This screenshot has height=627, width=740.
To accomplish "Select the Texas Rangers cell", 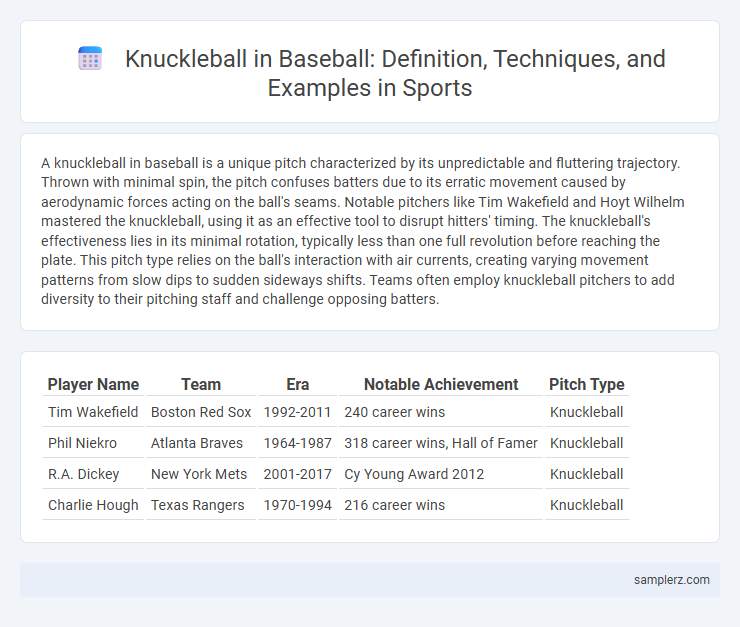I will click(201, 505).
